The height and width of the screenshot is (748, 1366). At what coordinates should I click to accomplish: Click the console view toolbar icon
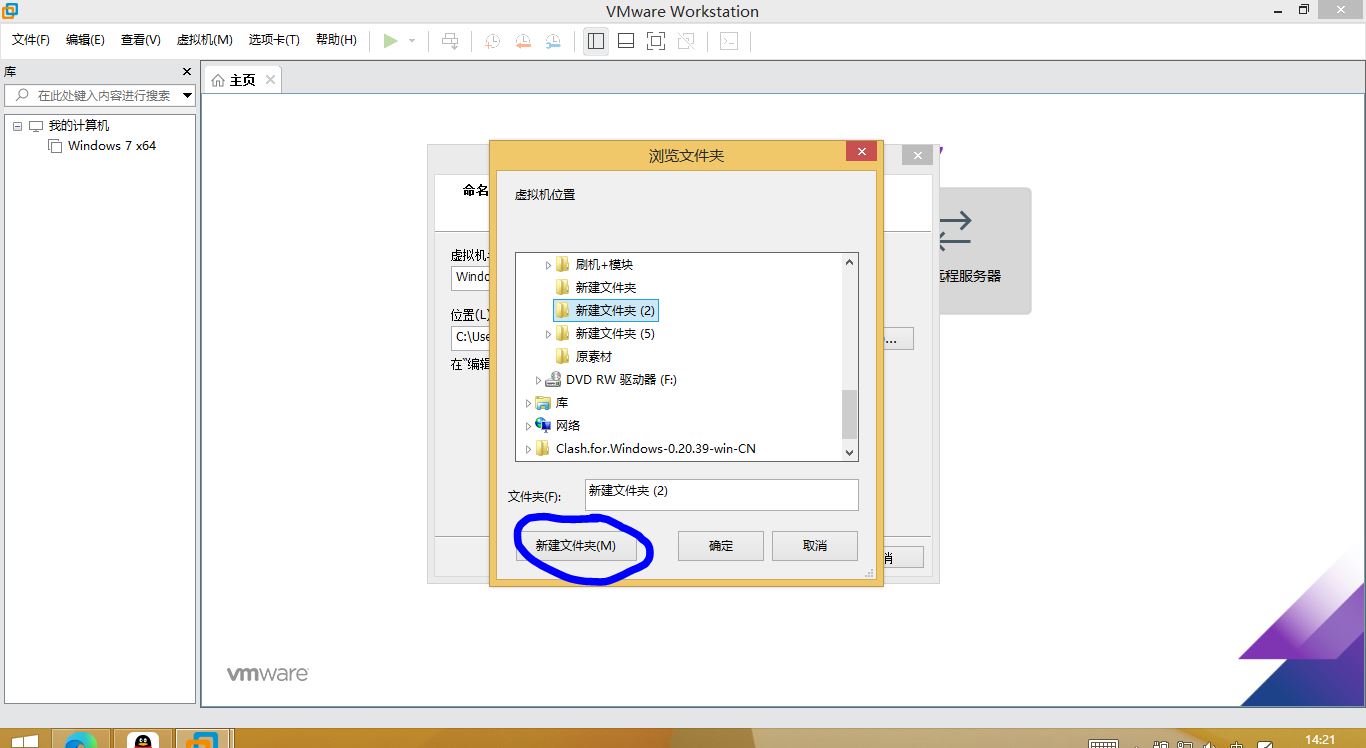pyautogui.click(x=730, y=41)
